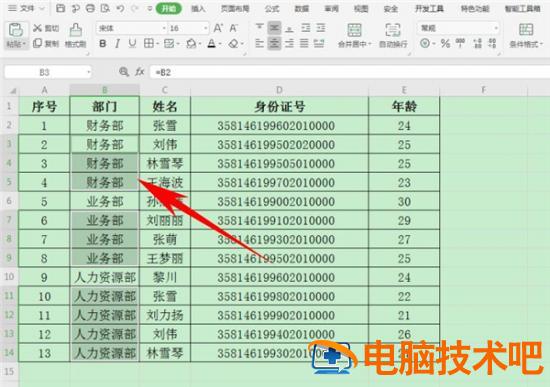Click the cell fill color bucket icon
This screenshot has width=550, height=387.
coord(191,44)
